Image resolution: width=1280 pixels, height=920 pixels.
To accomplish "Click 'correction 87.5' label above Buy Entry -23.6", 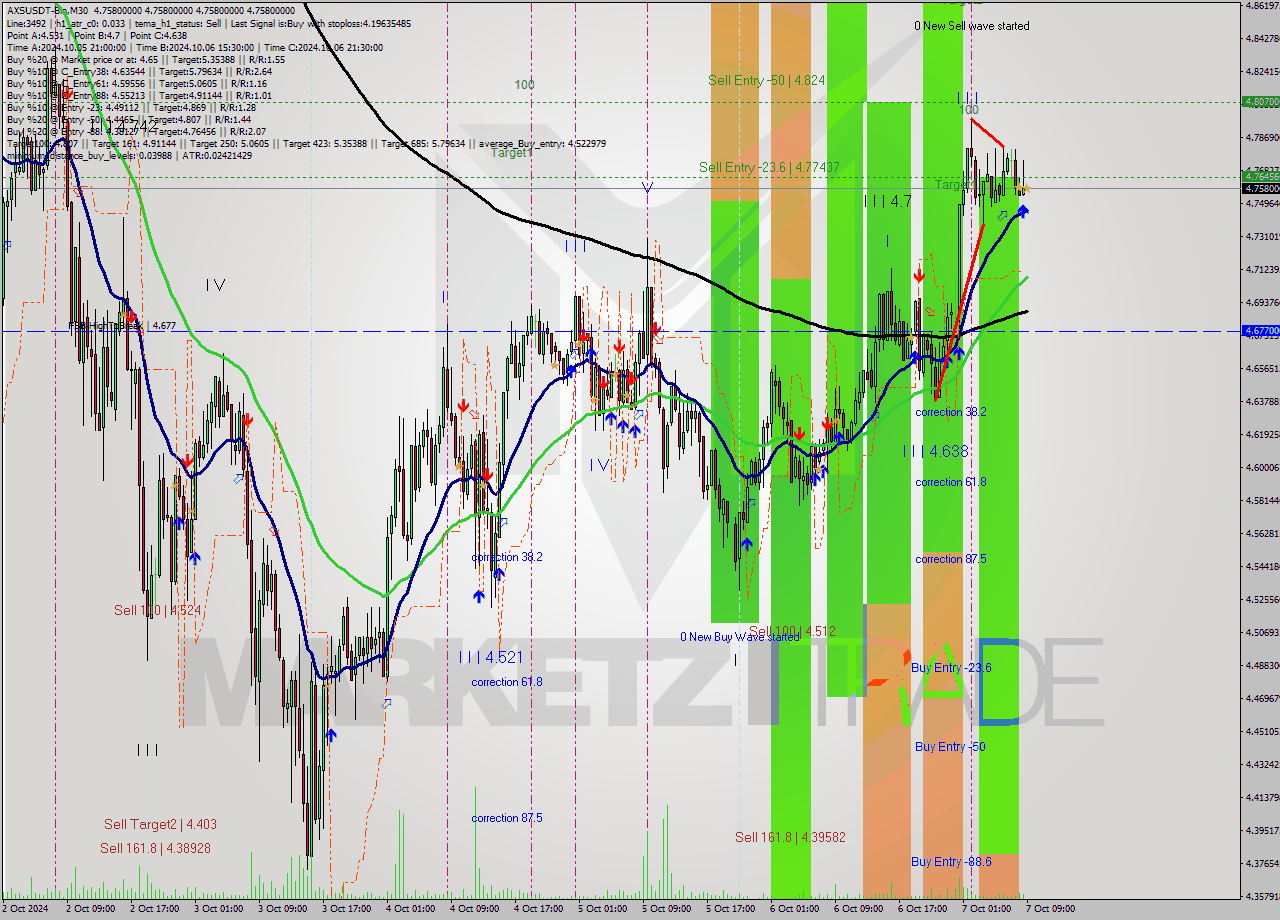I will click(951, 559).
